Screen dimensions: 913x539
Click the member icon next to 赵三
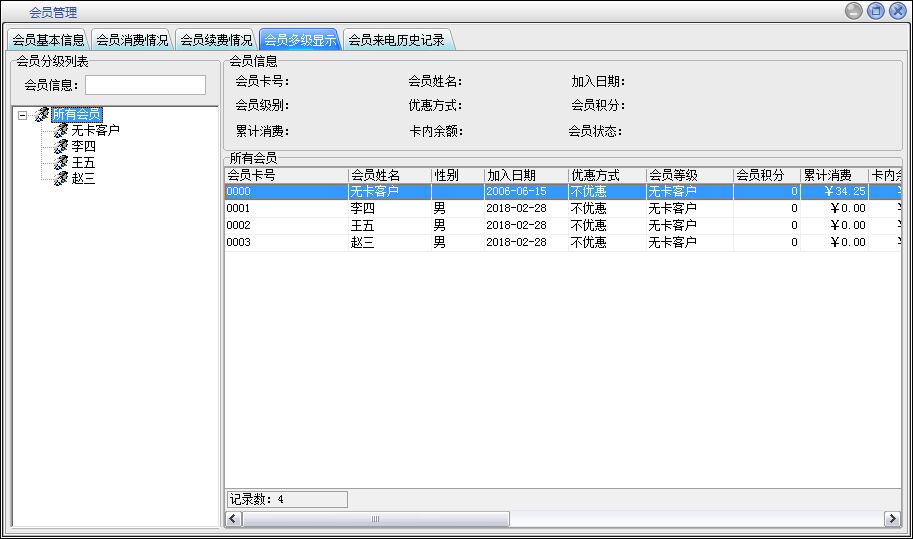pos(61,179)
